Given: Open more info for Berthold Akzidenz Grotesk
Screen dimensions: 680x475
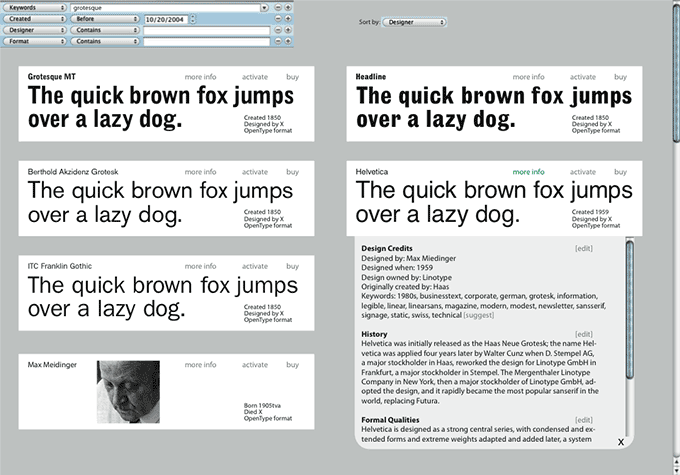Looking at the screenshot, I should pyautogui.click(x=200, y=172).
